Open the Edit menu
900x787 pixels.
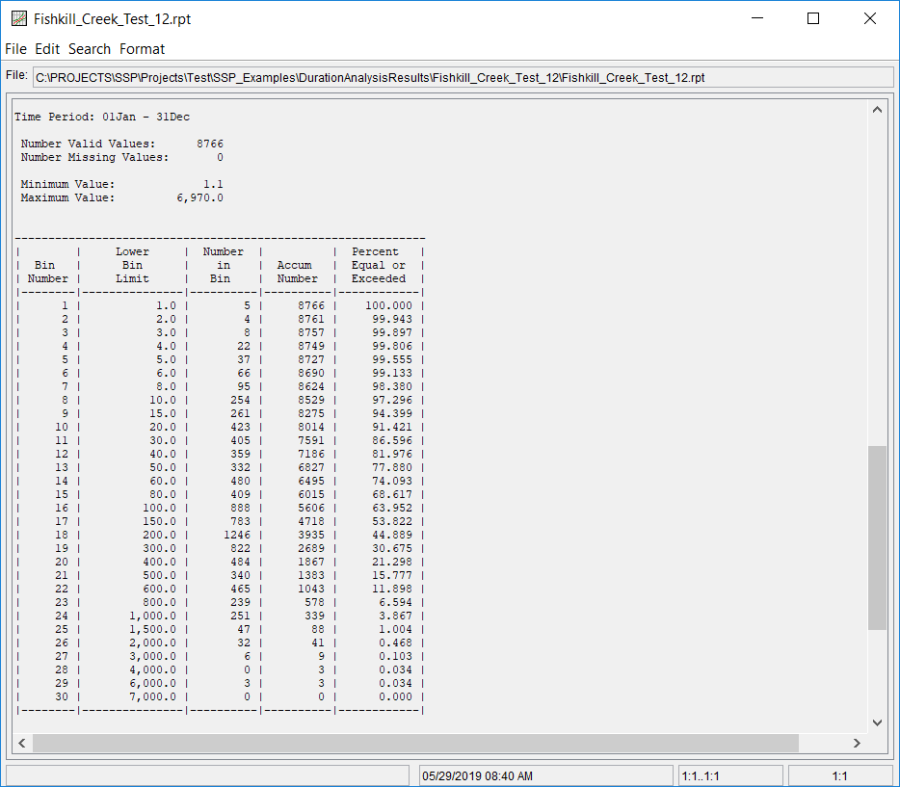tap(47, 49)
